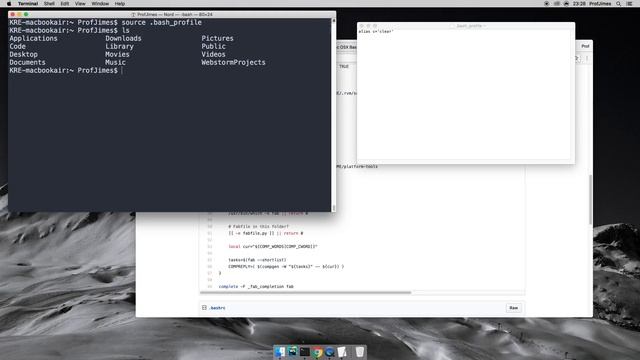Screen dimensions: 640x360
Task: Click the browser page vertical scrollbar
Action: click(x=591, y=199)
